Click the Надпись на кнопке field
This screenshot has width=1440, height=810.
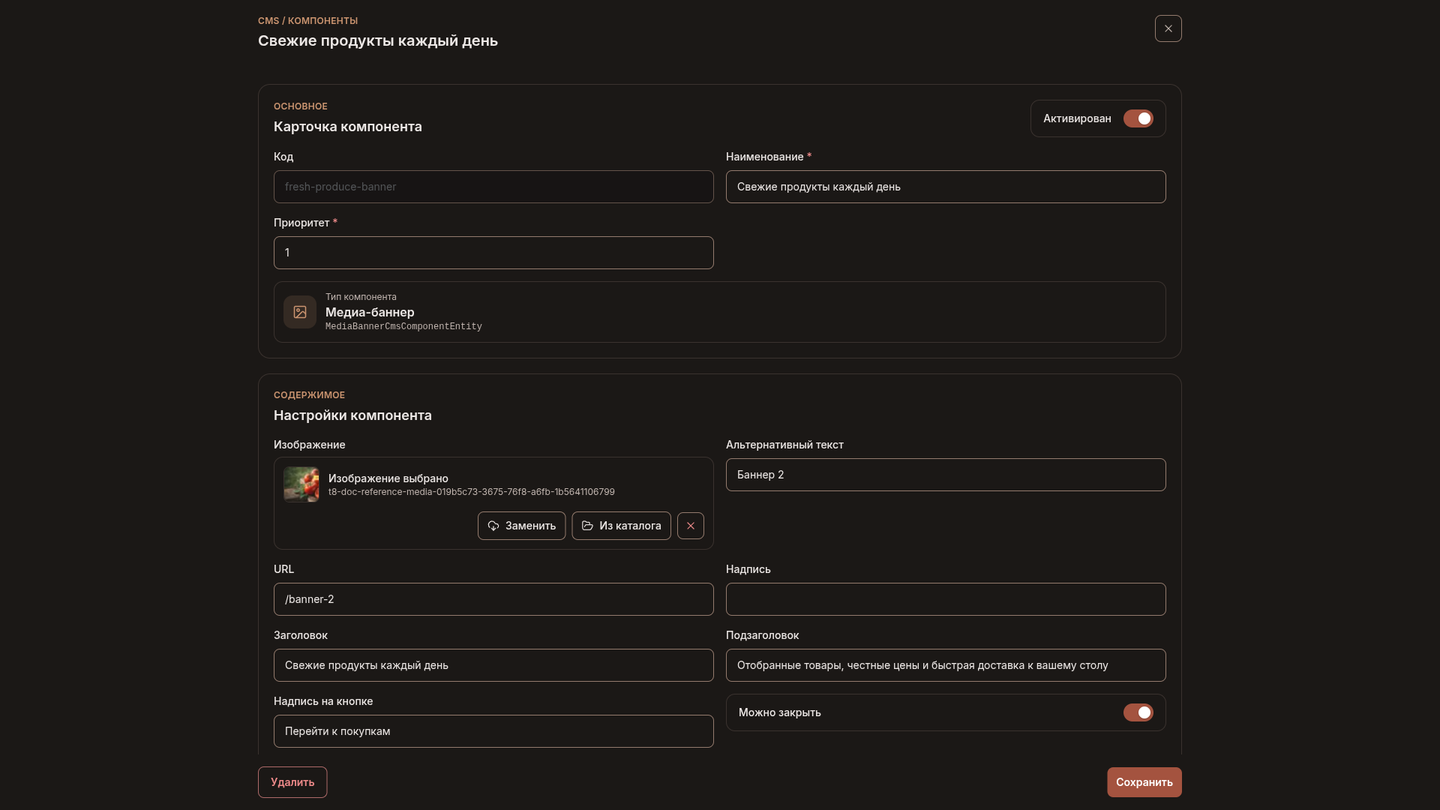[494, 731]
